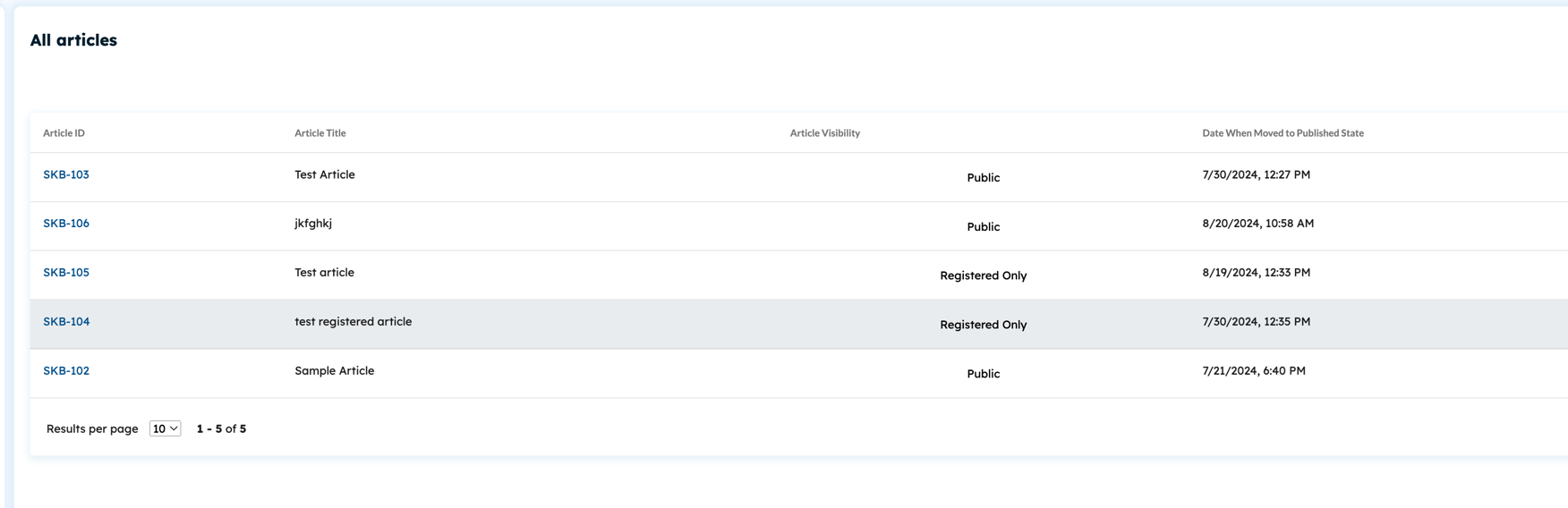Open article SKB-102 link
The width and height of the screenshot is (1568, 508).
pyautogui.click(x=66, y=370)
